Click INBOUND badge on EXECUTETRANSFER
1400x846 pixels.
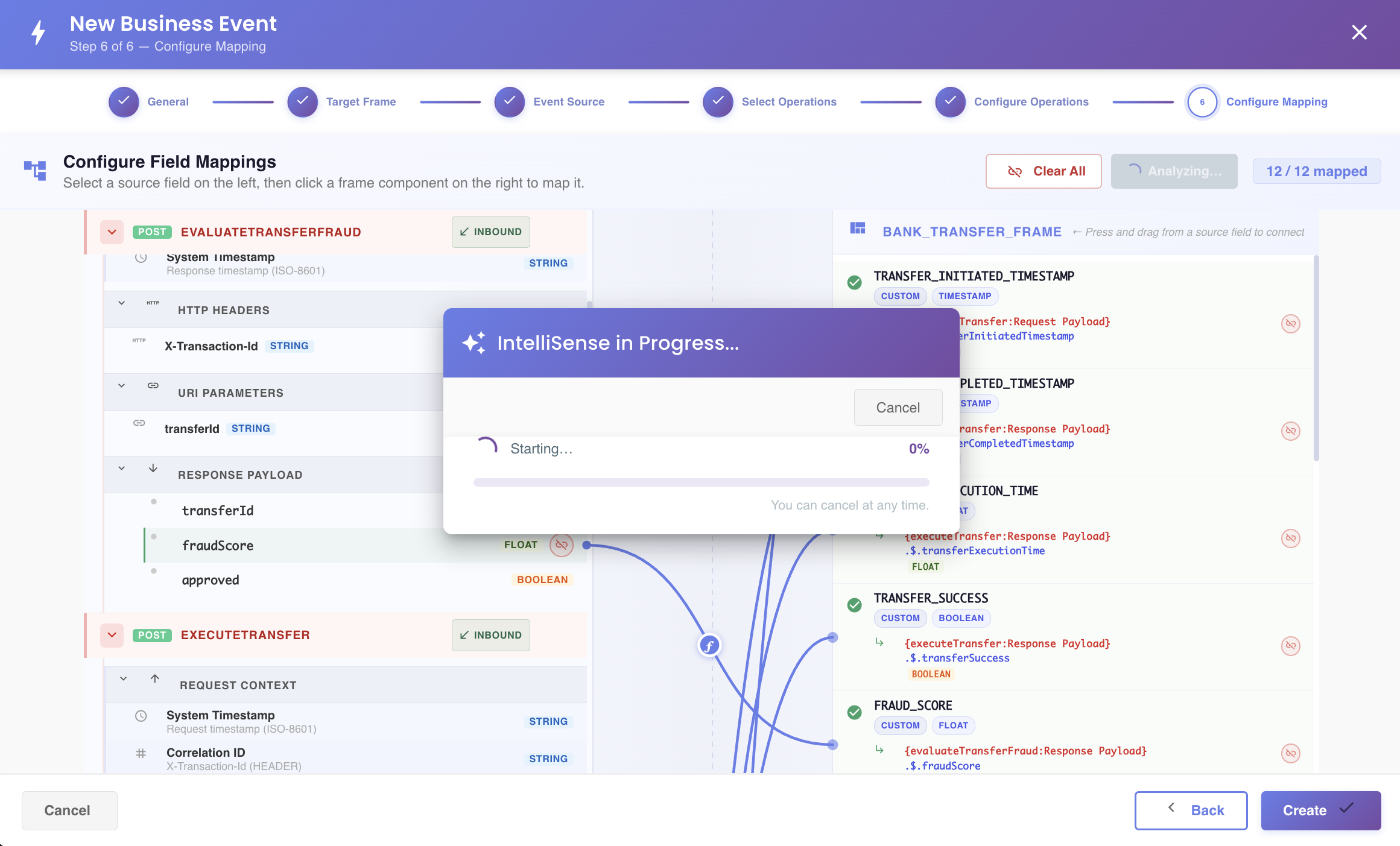pyautogui.click(x=490, y=635)
